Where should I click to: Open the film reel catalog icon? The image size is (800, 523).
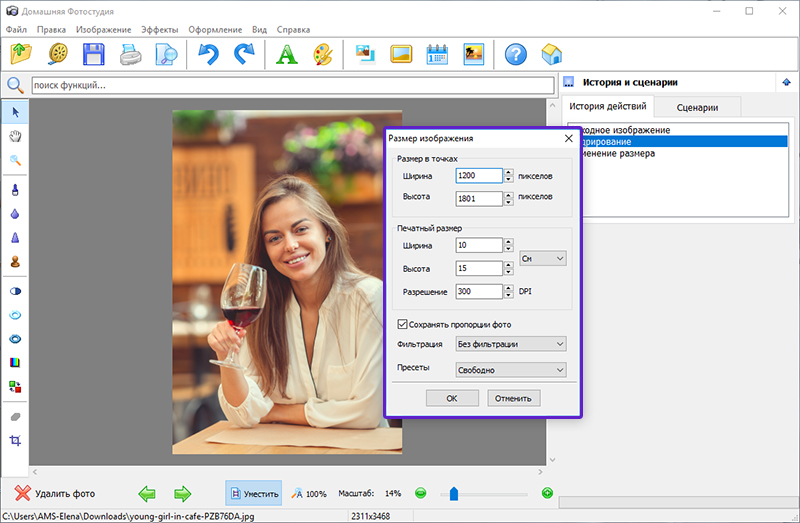click(58, 54)
